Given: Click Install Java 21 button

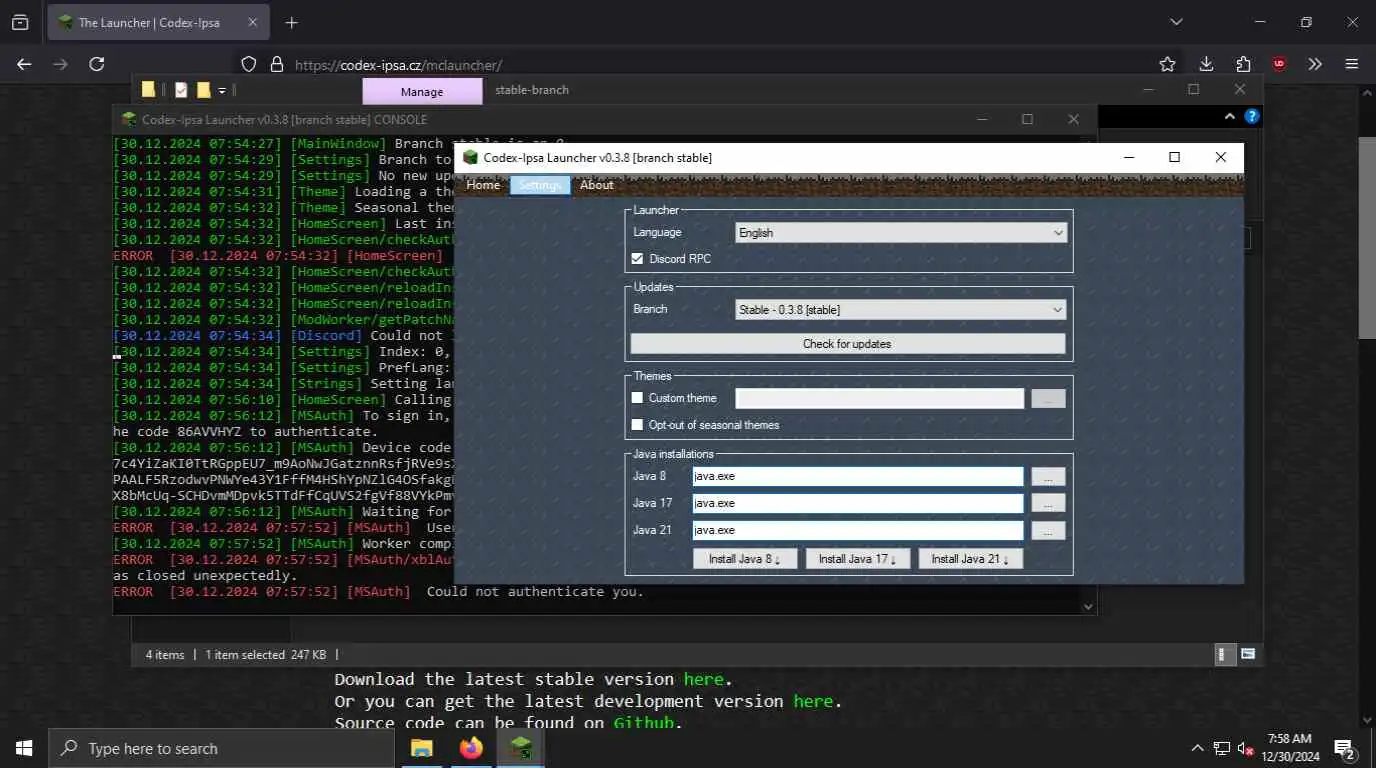Looking at the screenshot, I should 971,559.
